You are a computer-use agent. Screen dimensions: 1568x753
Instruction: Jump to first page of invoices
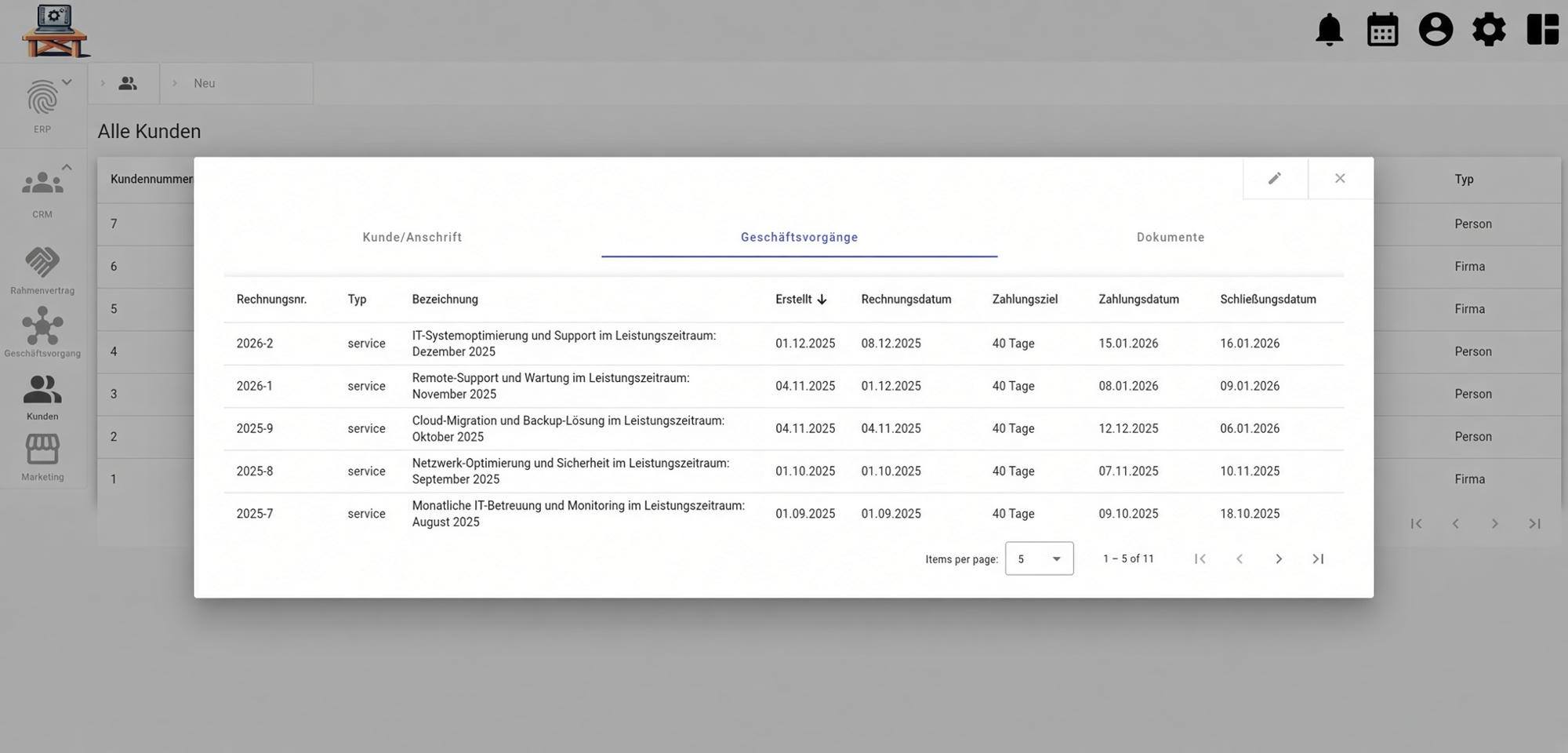pyautogui.click(x=1200, y=558)
